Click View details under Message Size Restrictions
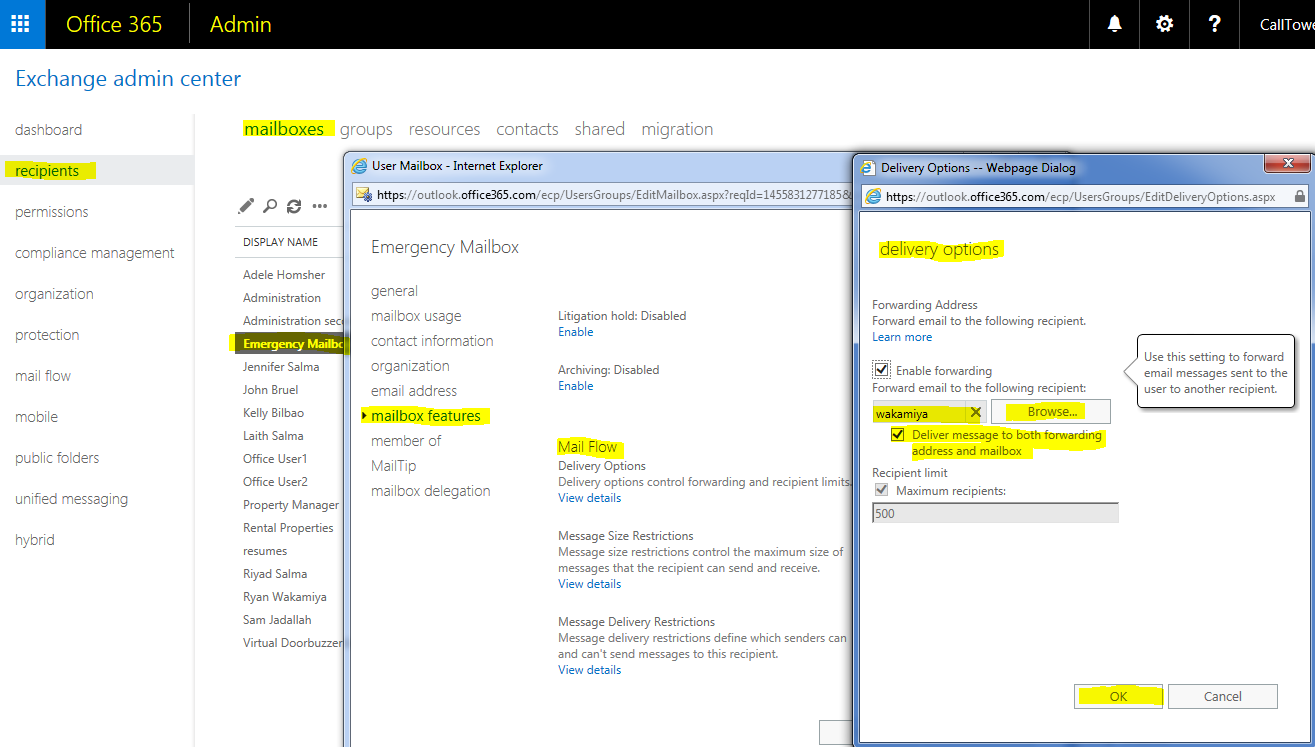Screen dimensions: 1315x747 pos(590,584)
